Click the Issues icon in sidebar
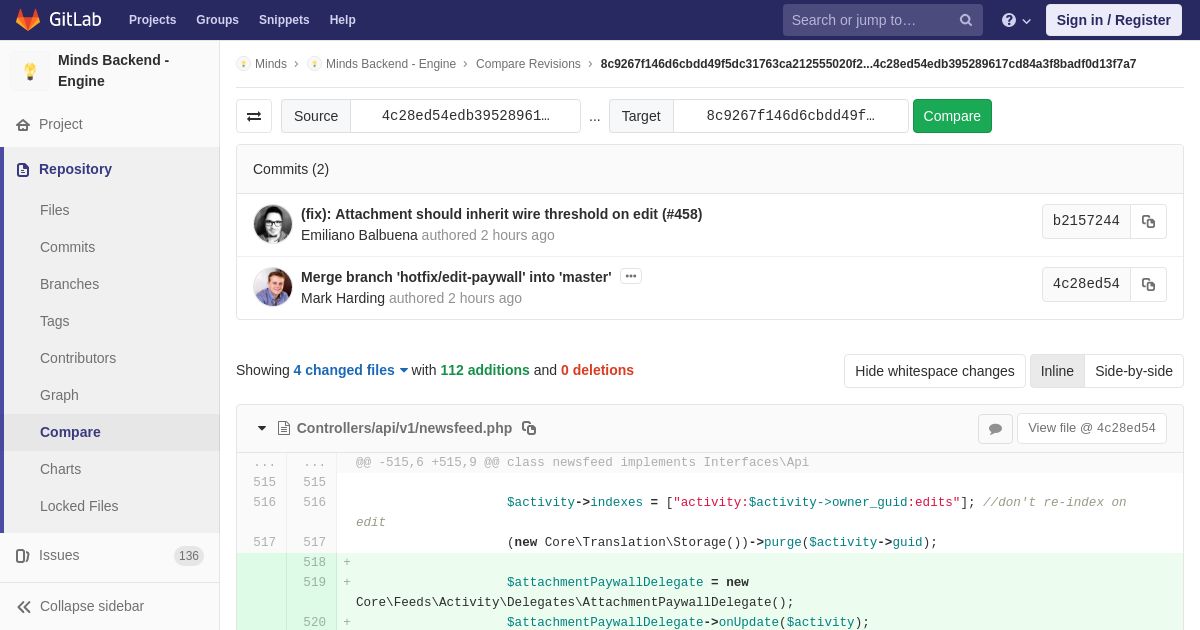The image size is (1200, 630). click(x=23, y=556)
